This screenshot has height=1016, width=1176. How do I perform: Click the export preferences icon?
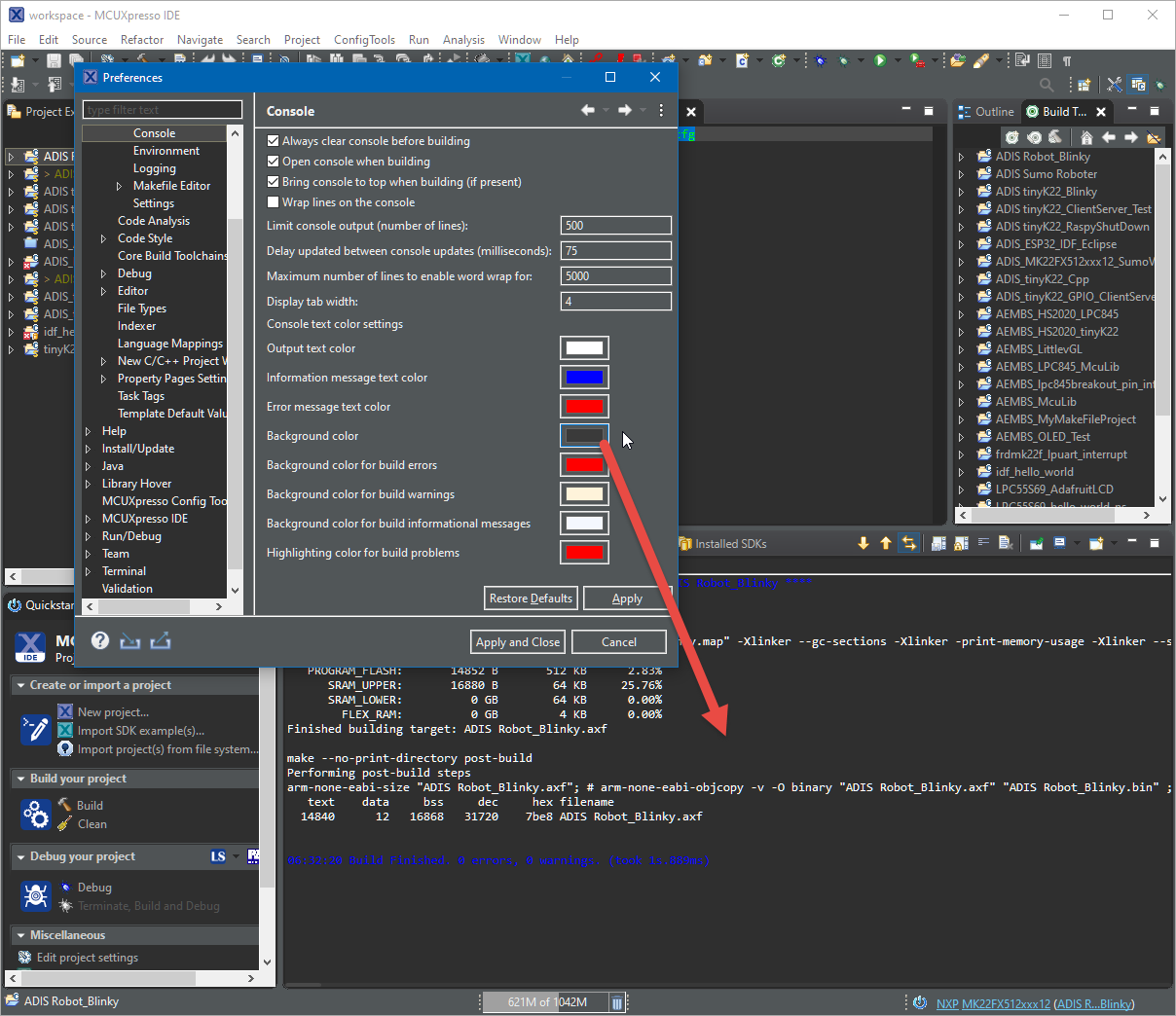[161, 640]
